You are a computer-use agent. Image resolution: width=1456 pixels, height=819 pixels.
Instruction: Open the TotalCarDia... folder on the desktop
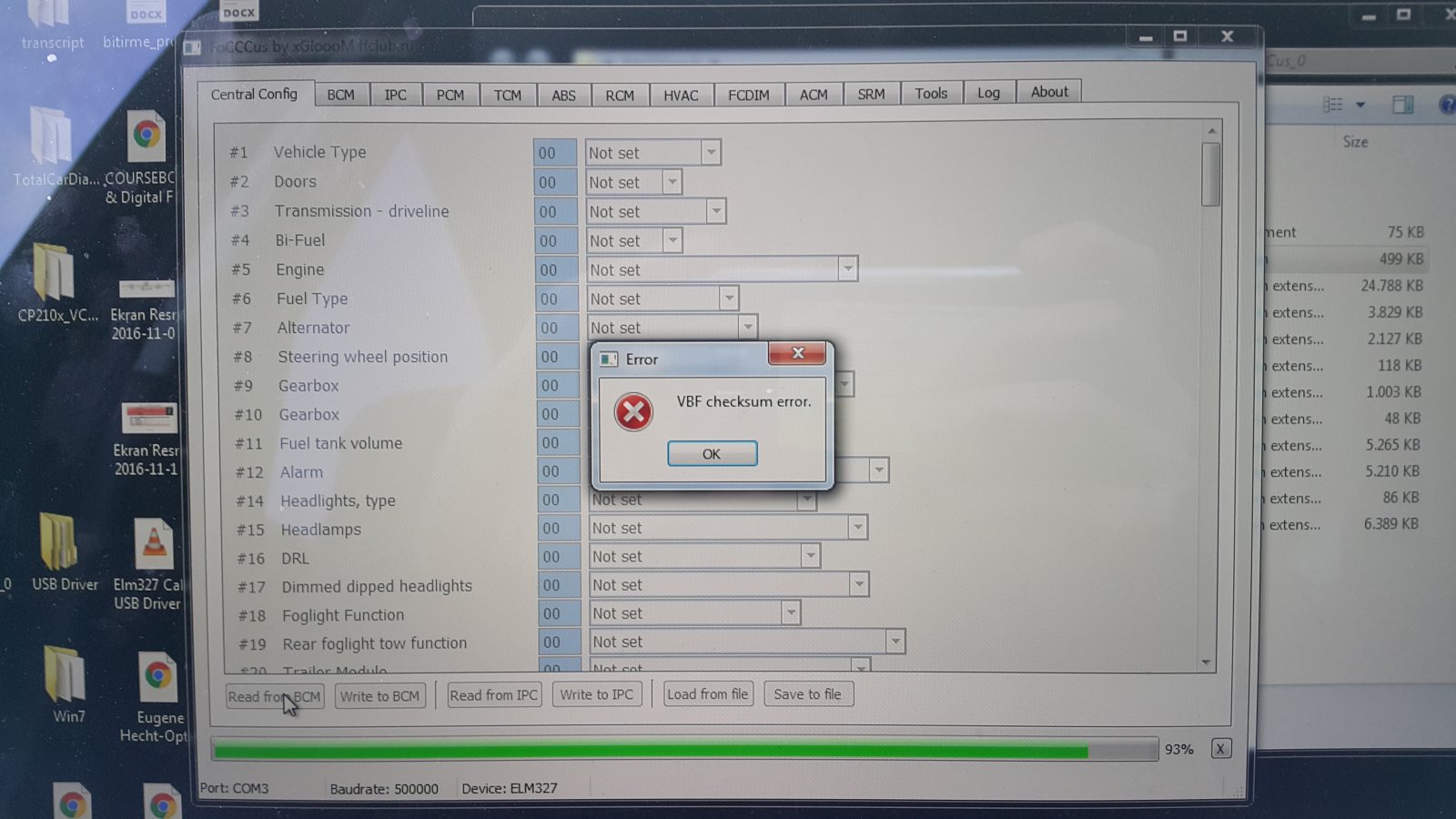click(54, 146)
